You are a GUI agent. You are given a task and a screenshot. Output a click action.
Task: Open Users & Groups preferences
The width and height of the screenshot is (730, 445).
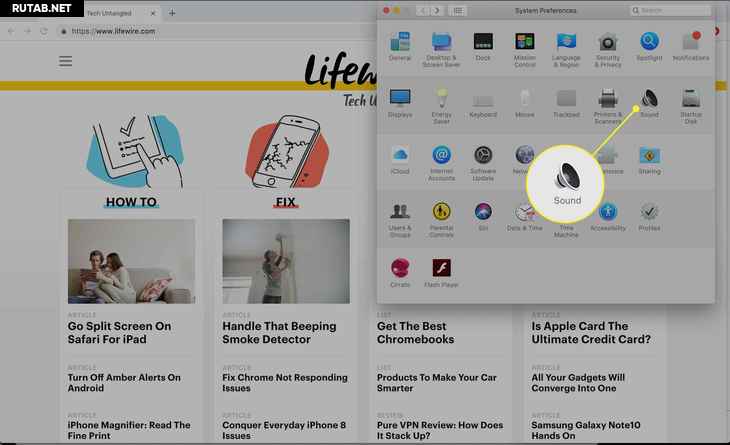(x=400, y=220)
